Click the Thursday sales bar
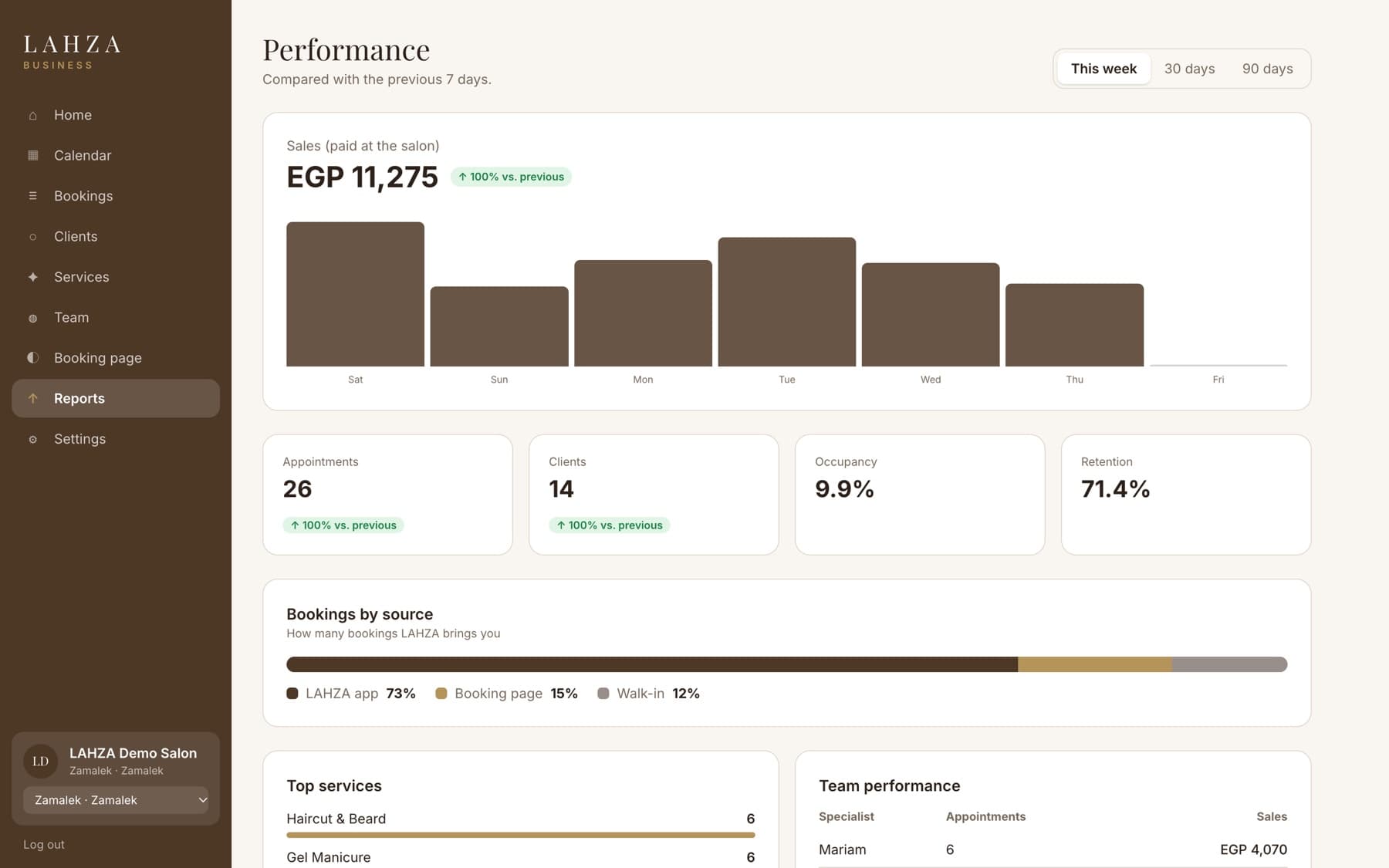 [x=1074, y=325]
